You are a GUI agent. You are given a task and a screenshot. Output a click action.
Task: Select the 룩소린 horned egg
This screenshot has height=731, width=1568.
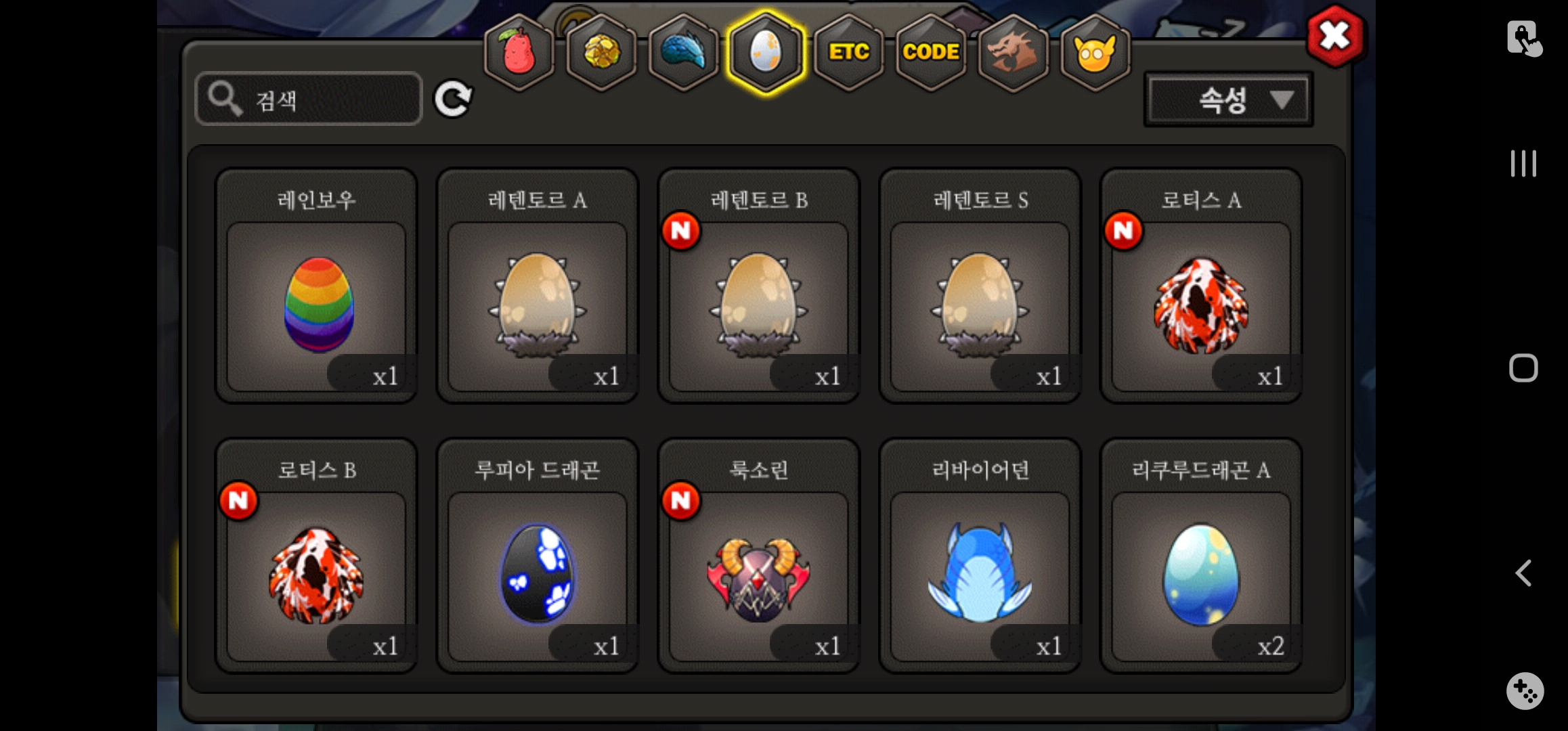pyautogui.click(x=759, y=556)
